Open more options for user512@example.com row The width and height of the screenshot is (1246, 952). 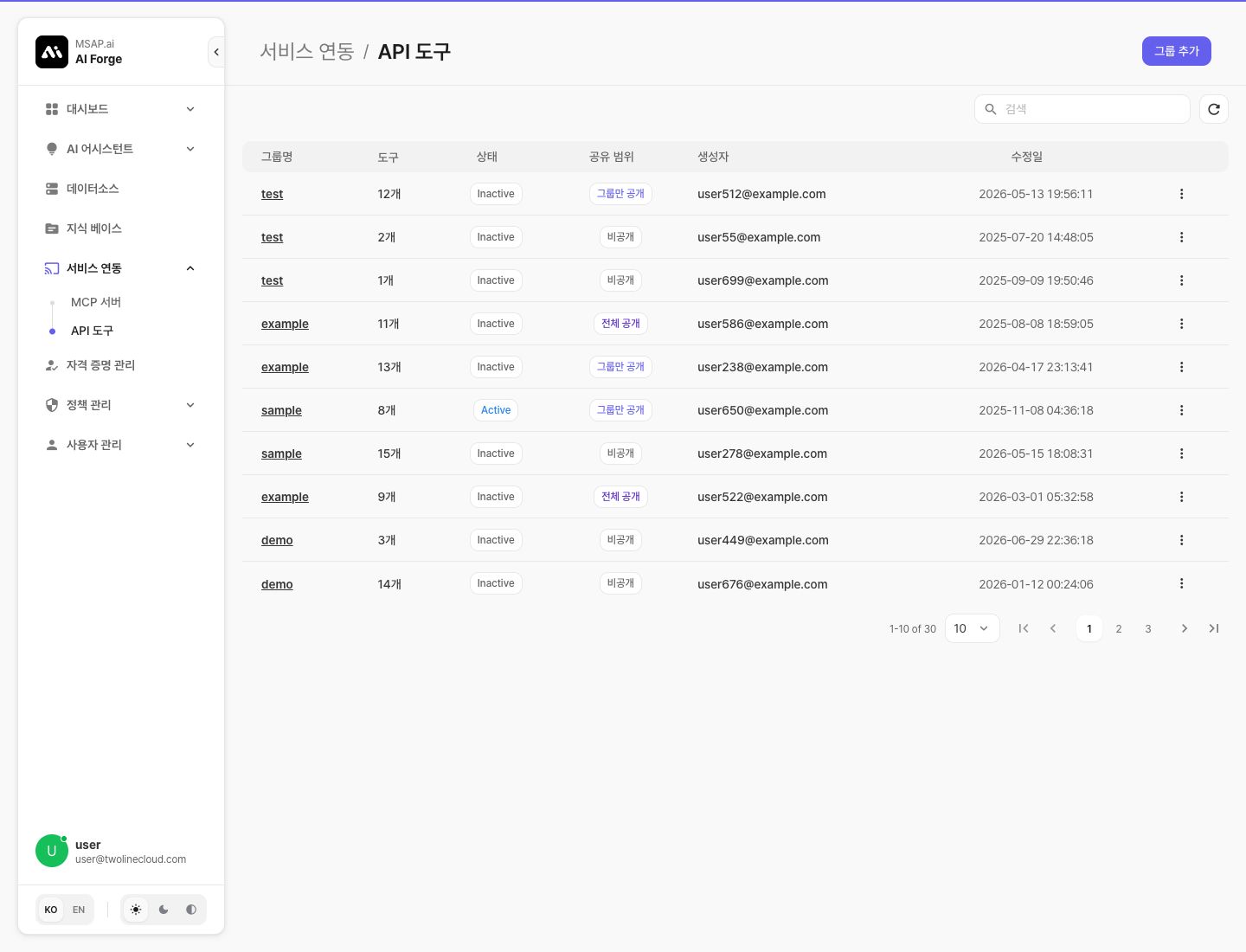pos(1181,194)
